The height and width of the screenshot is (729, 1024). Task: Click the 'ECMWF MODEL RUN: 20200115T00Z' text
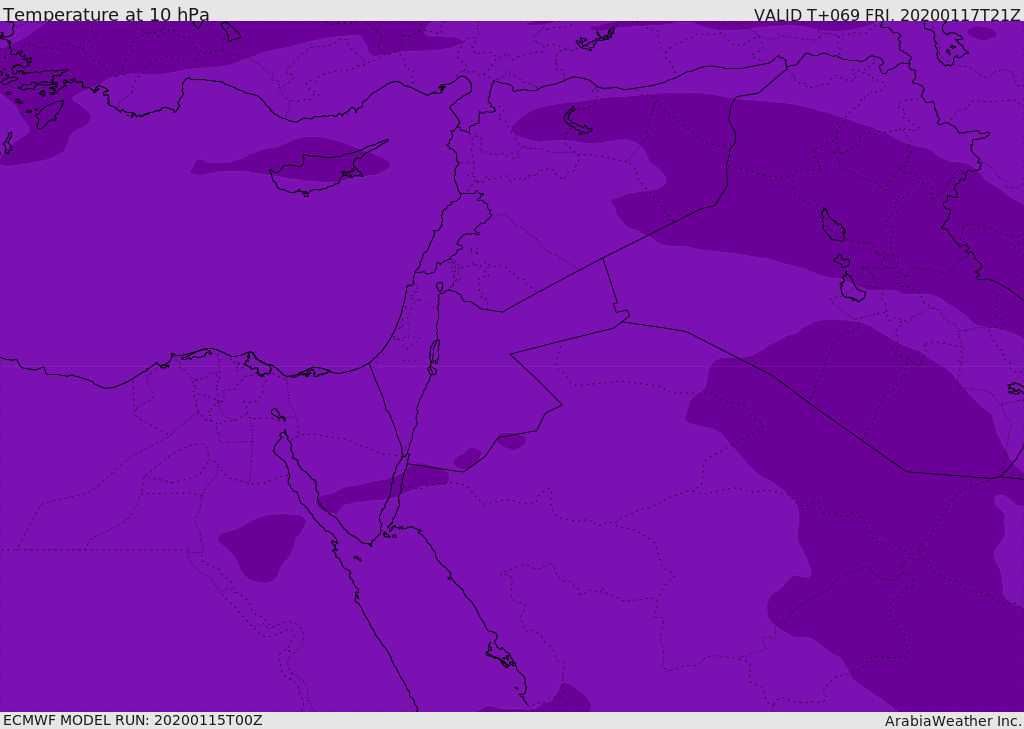133,720
